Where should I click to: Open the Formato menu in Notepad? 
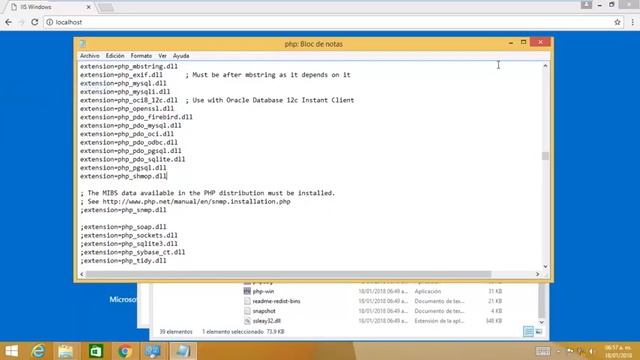point(141,56)
